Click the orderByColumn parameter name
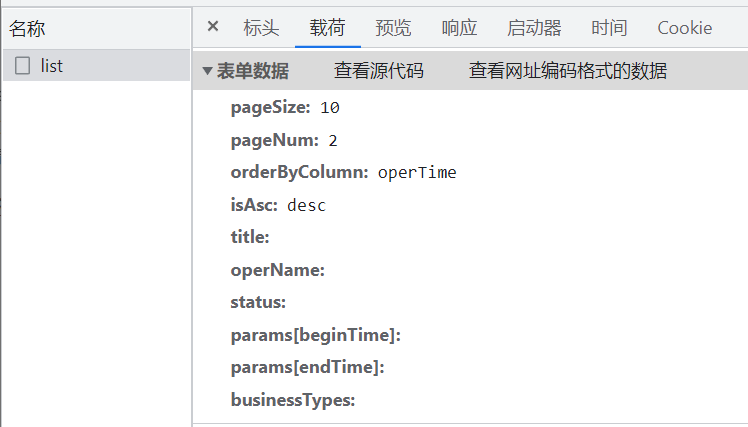Screen dimensions: 748x427 point(300,172)
